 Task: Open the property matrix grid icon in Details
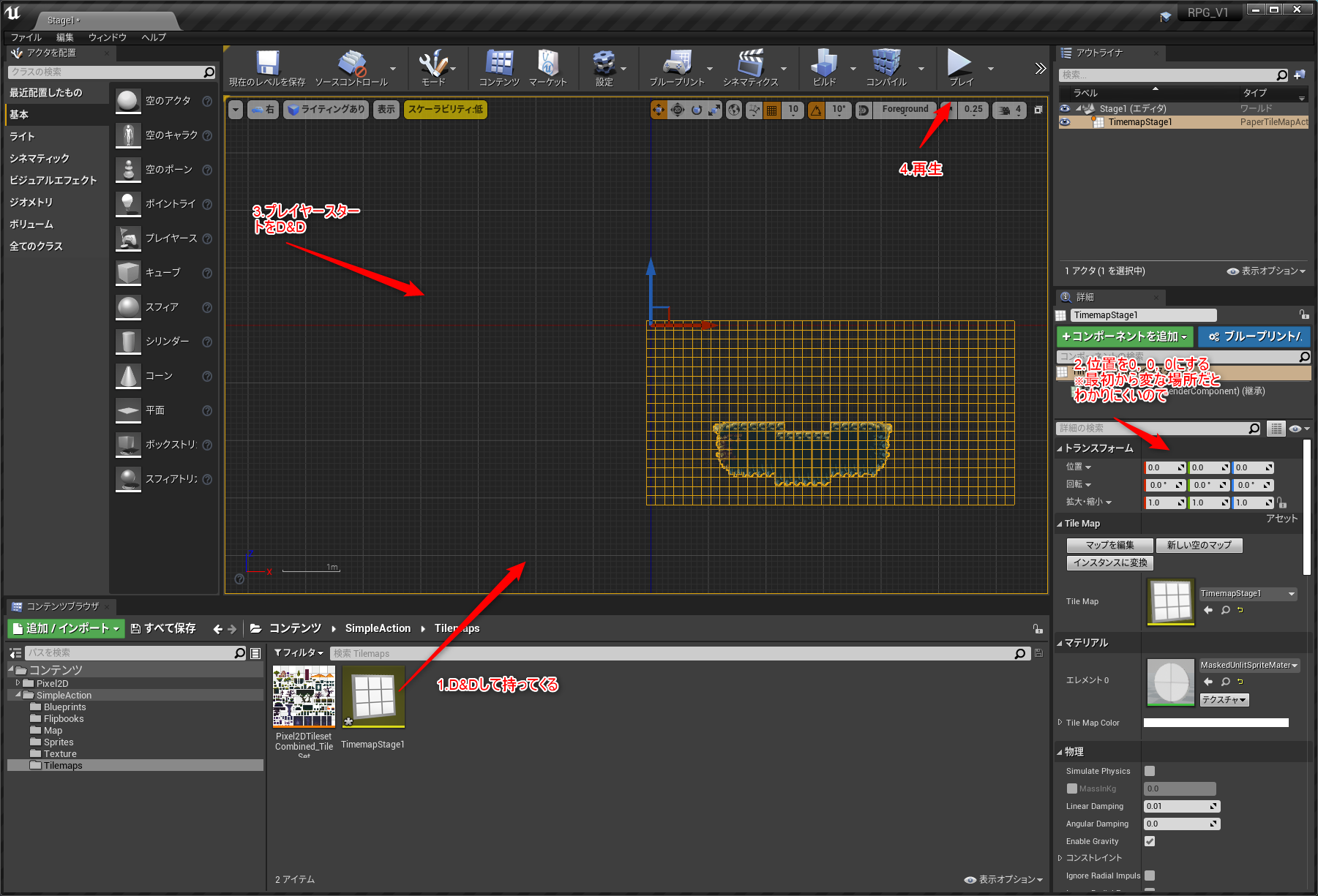pyautogui.click(x=1276, y=429)
